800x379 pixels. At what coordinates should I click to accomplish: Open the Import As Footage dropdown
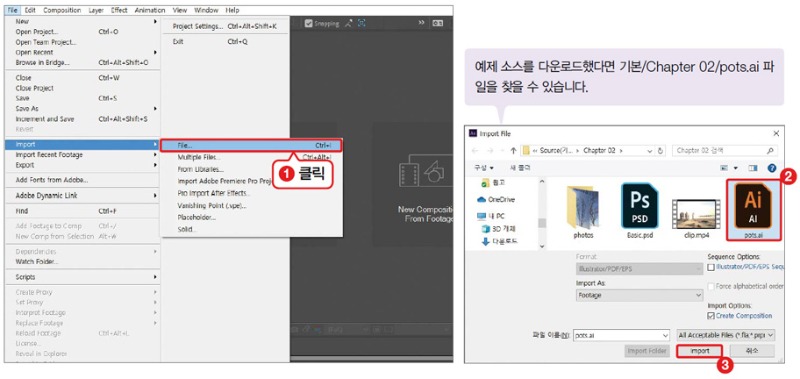pos(639,295)
